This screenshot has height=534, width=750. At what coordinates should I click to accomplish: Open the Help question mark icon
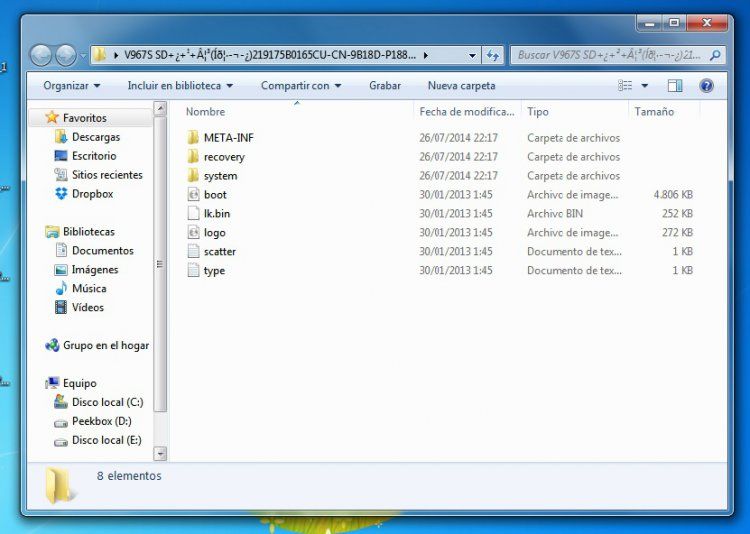(x=706, y=86)
